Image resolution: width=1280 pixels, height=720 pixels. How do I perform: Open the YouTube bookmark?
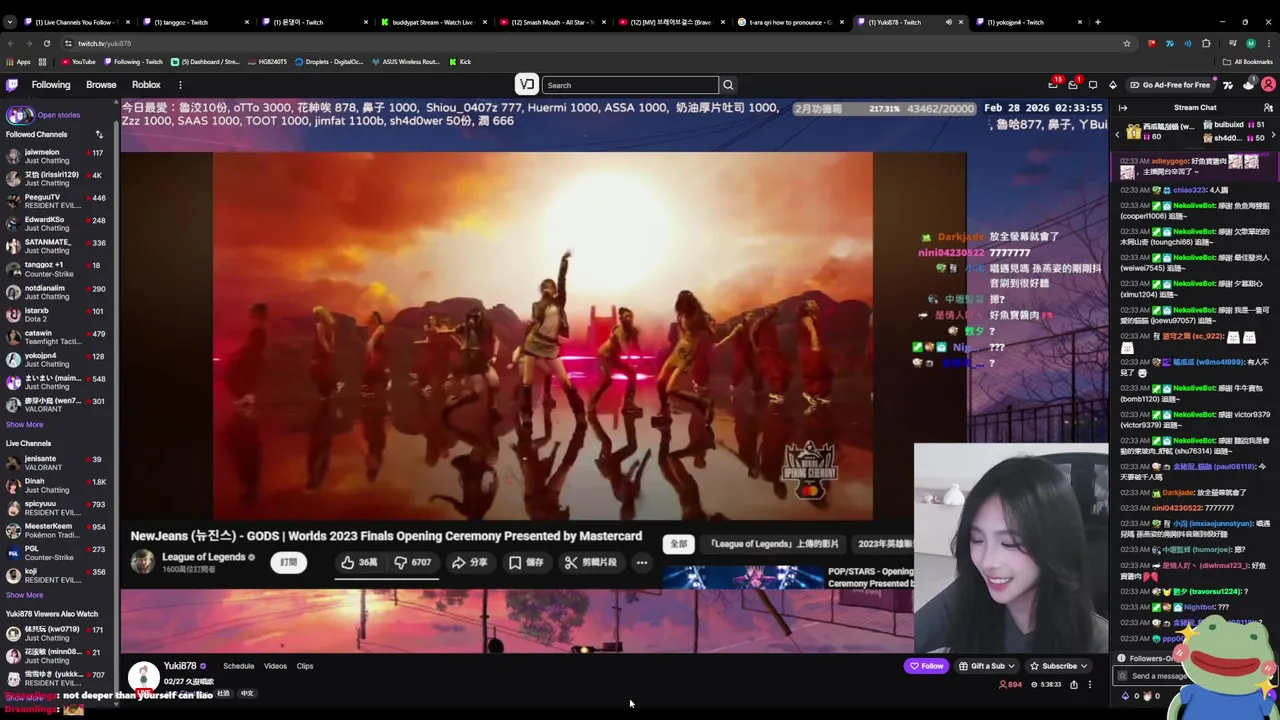pos(78,62)
